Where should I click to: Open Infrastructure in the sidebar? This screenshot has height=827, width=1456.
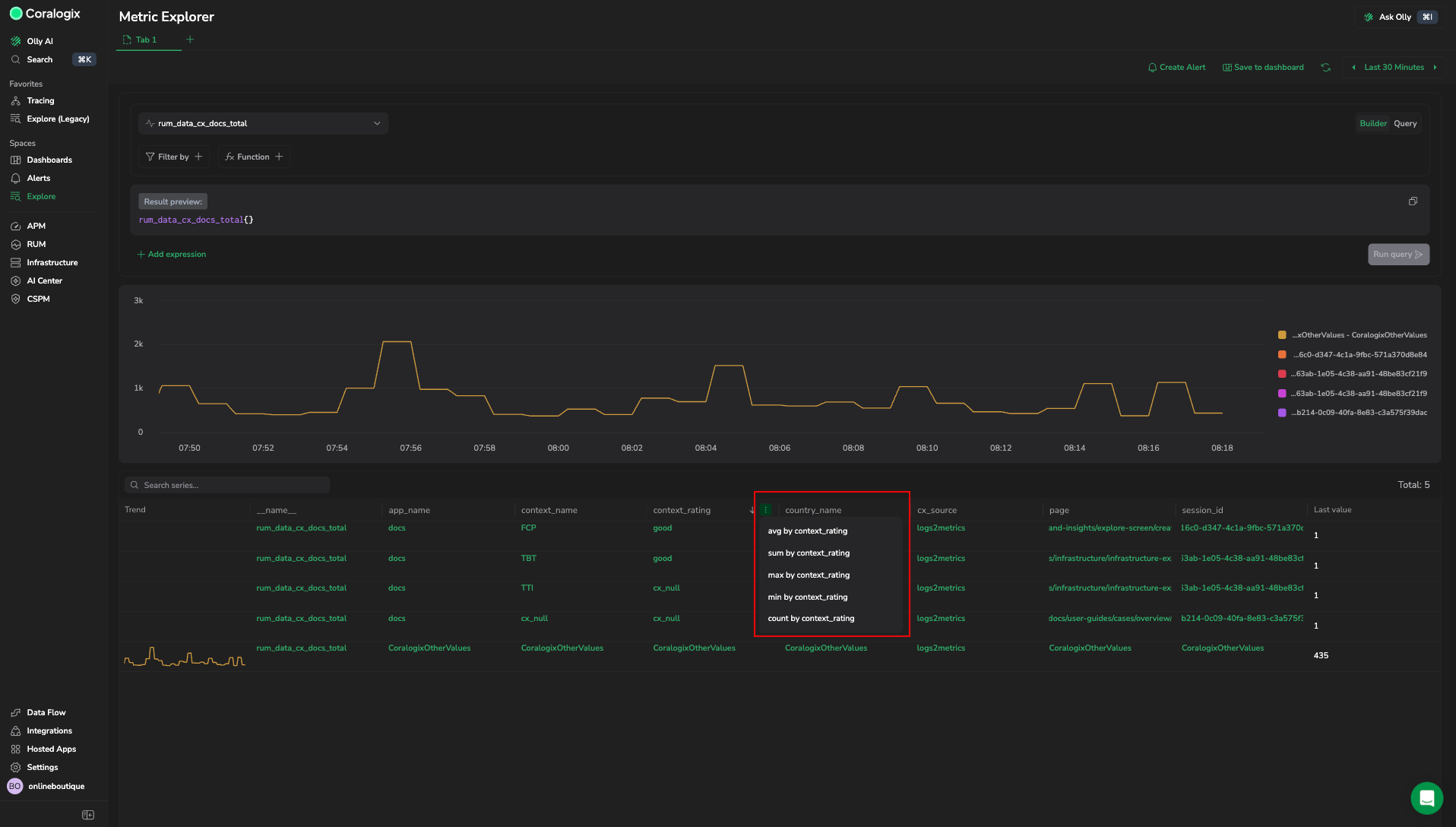click(52, 262)
